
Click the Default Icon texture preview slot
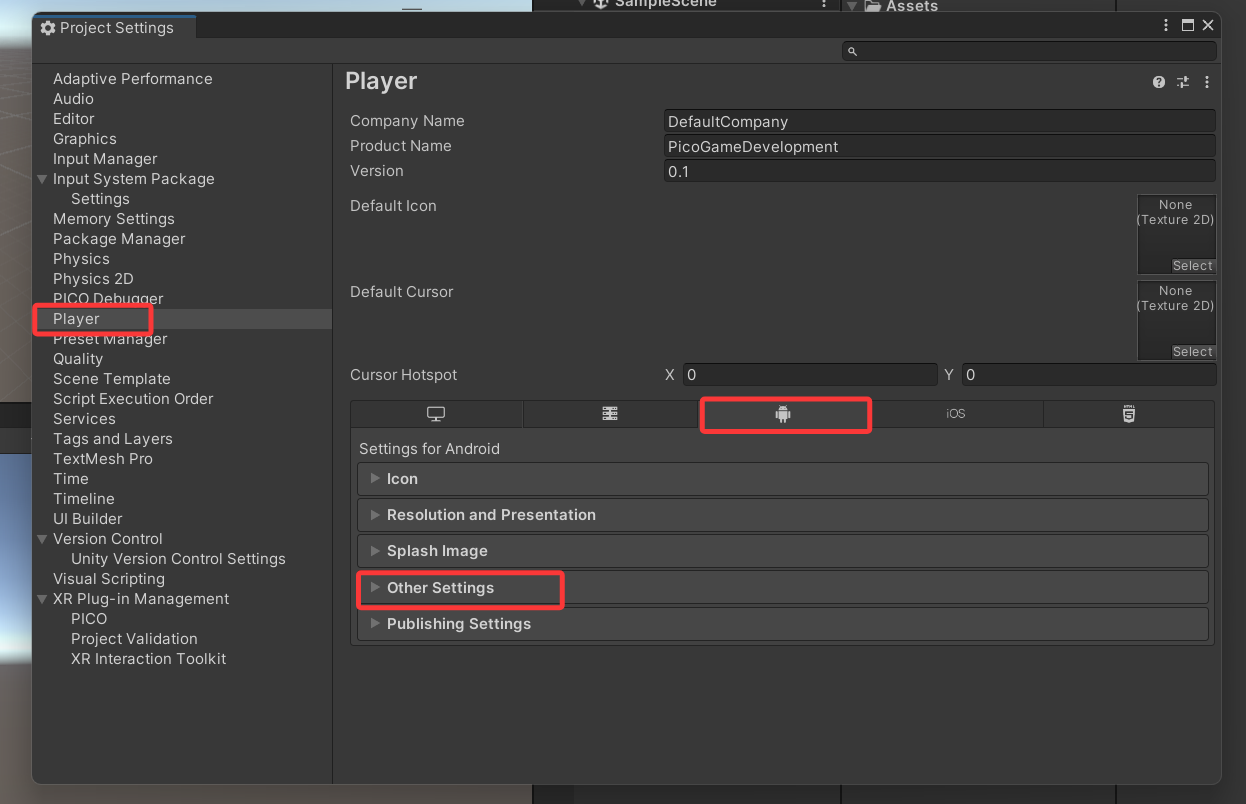click(1176, 234)
